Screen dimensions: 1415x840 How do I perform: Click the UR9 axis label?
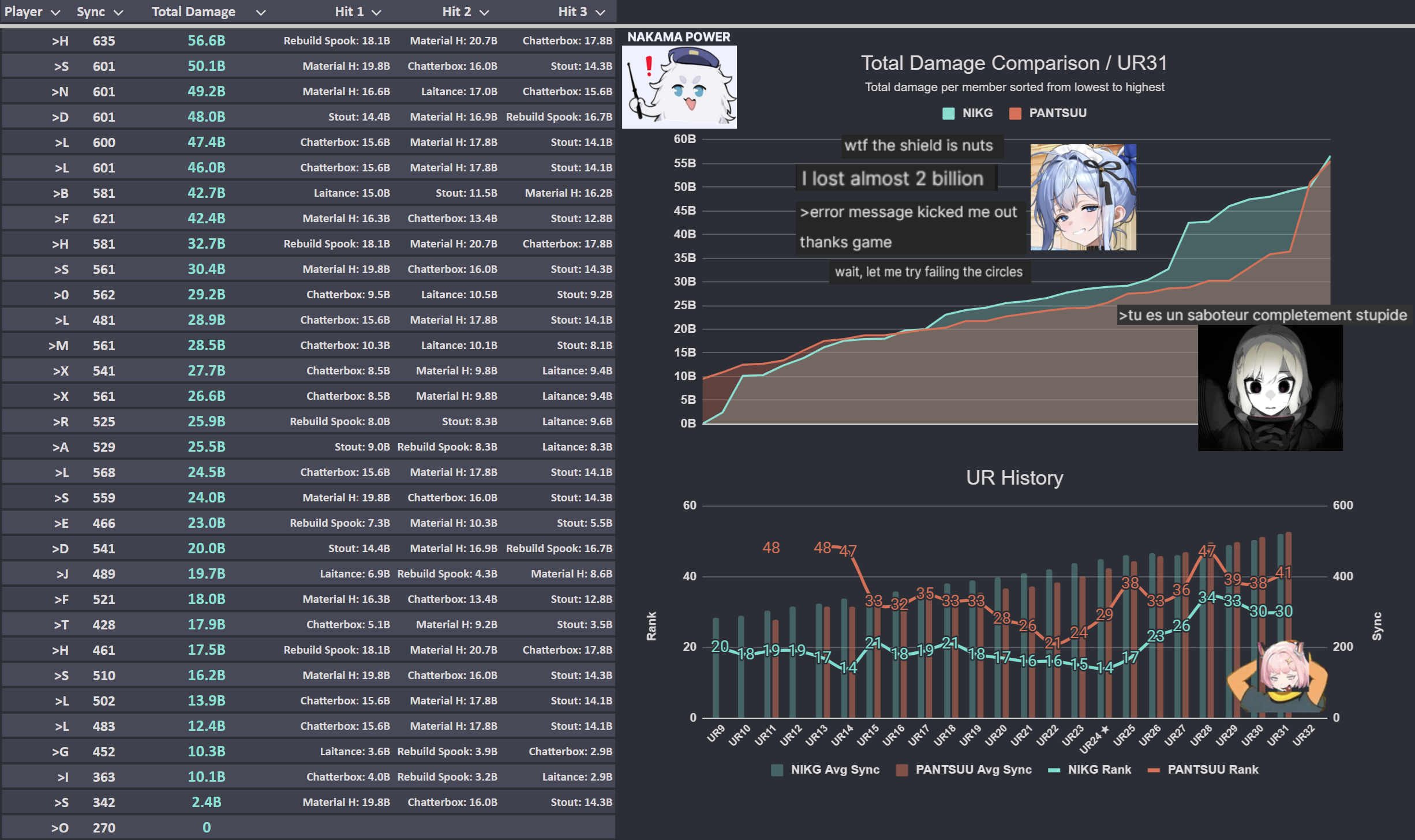click(716, 733)
